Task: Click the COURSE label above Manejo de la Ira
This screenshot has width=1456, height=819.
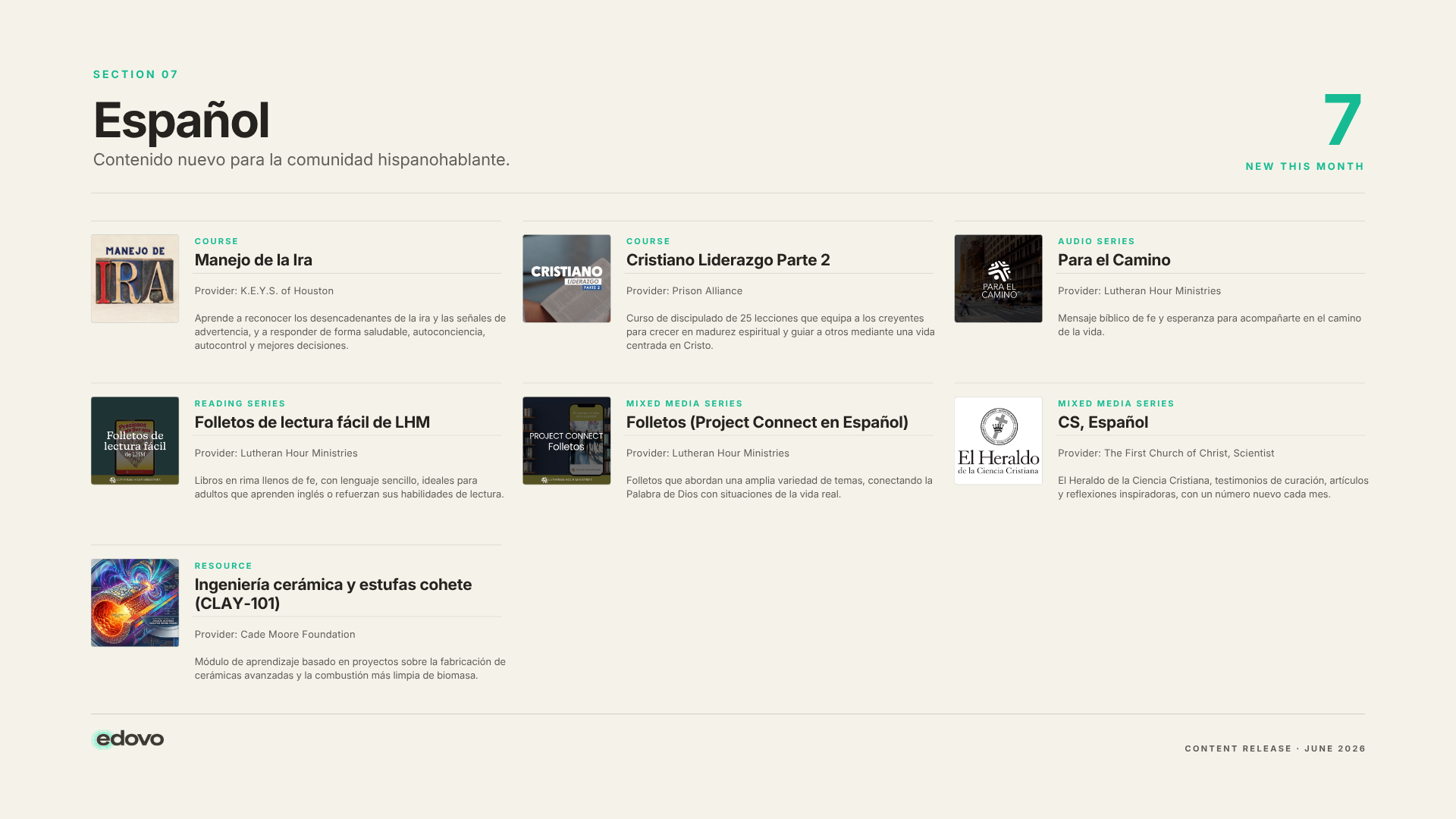Action: (x=217, y=241)
